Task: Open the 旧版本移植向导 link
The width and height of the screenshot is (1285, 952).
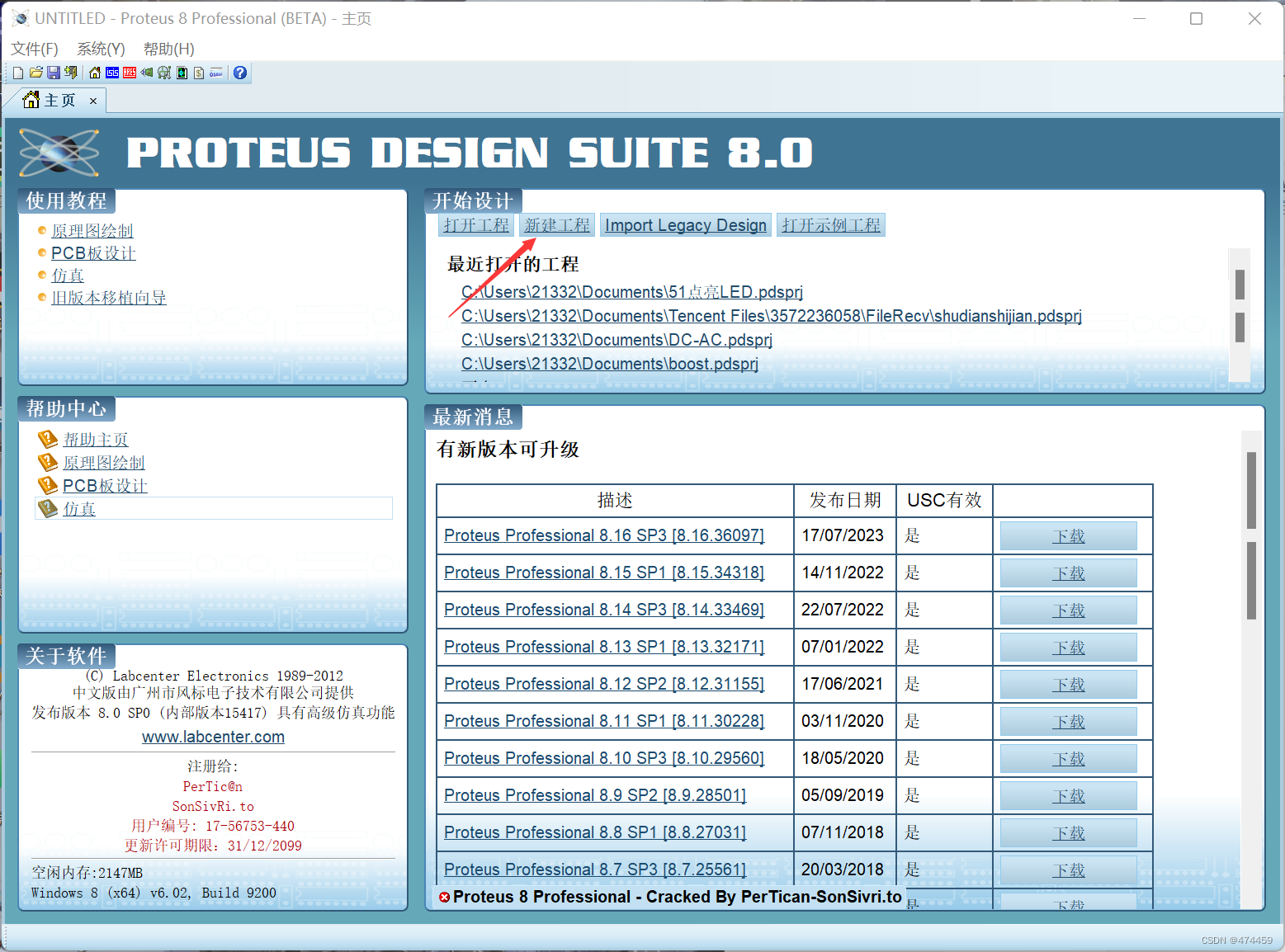Action: (109, 298)
